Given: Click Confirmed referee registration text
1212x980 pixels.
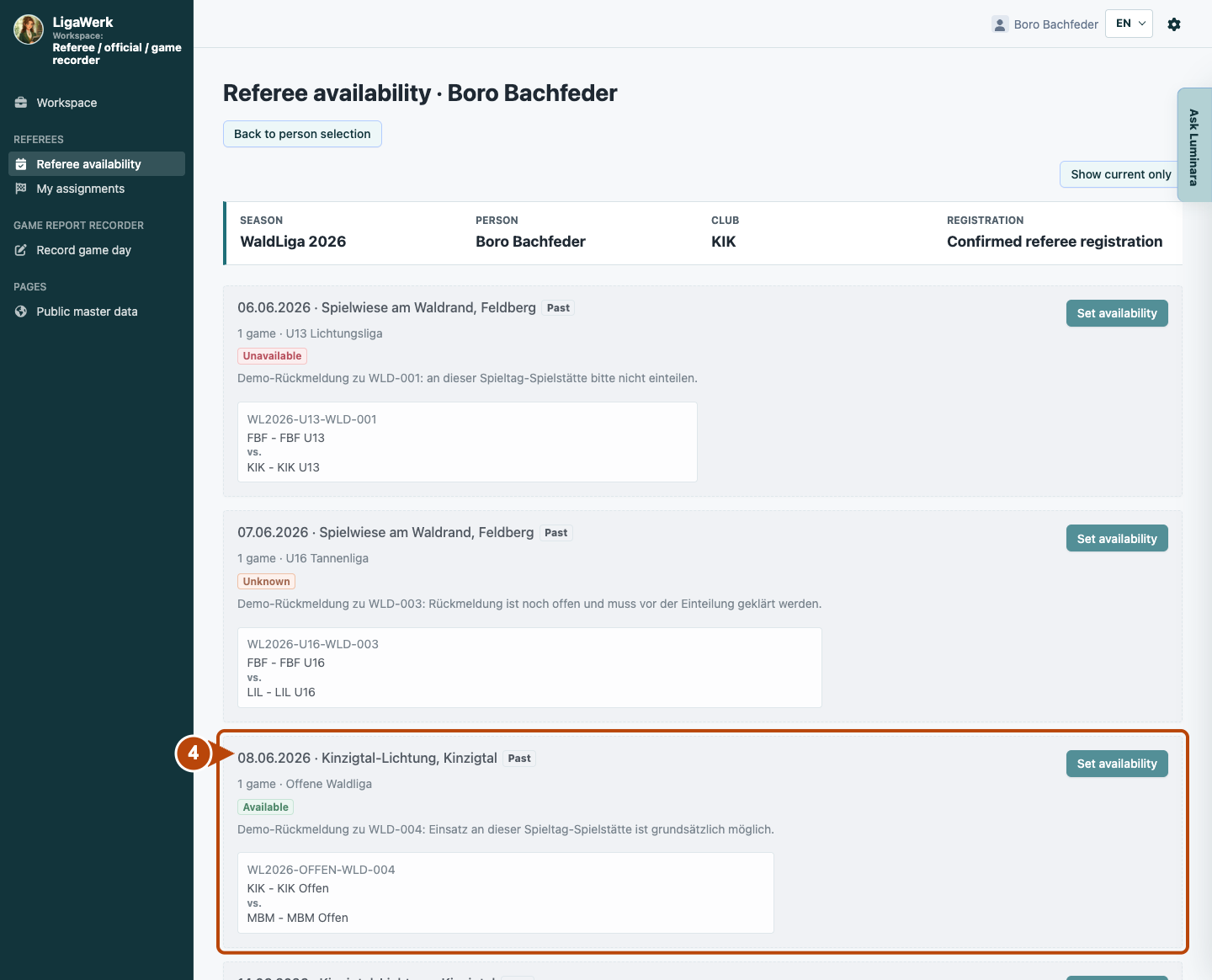Looking at the screenshot, I should click(1055, 242).
